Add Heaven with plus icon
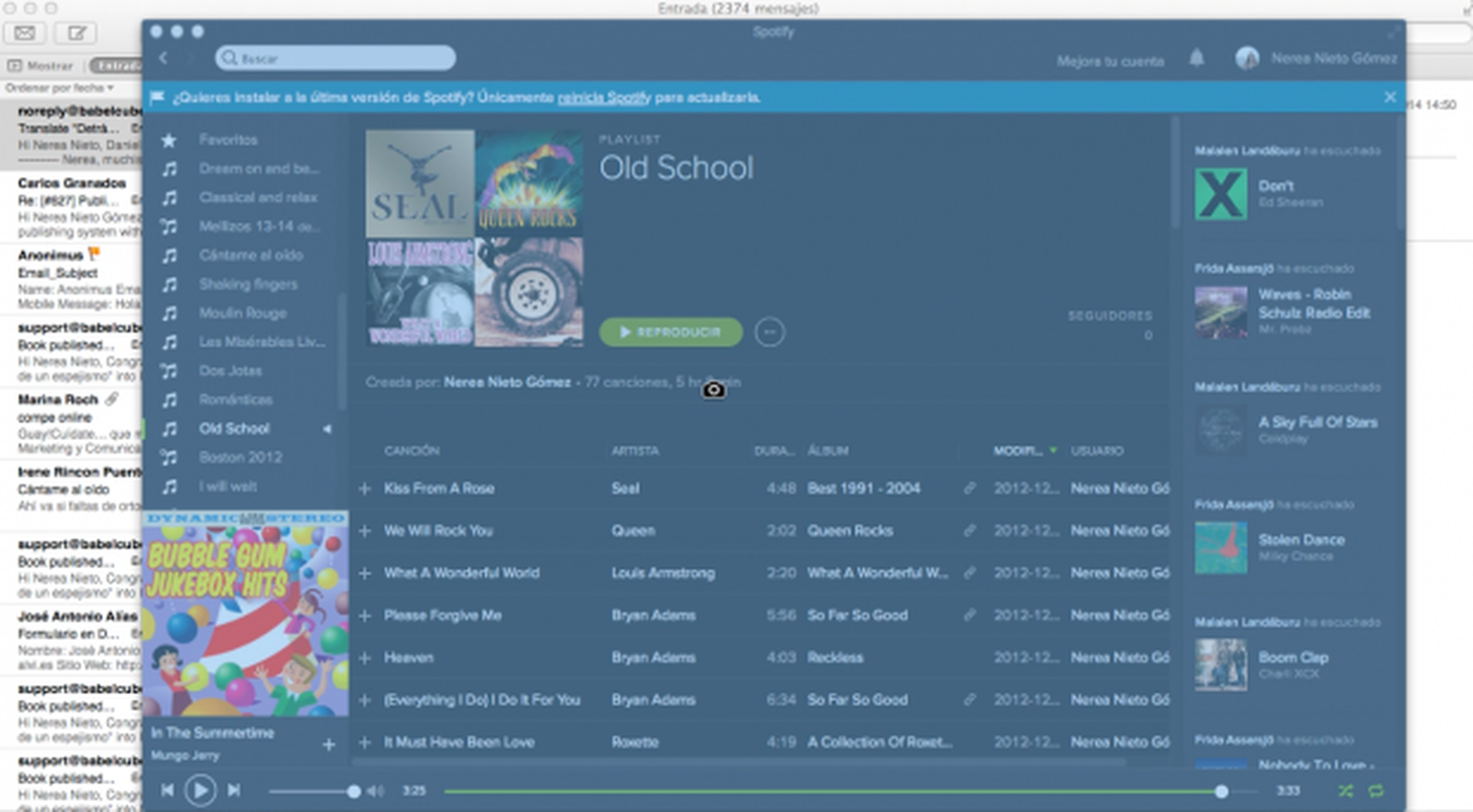 pos(365,657)
